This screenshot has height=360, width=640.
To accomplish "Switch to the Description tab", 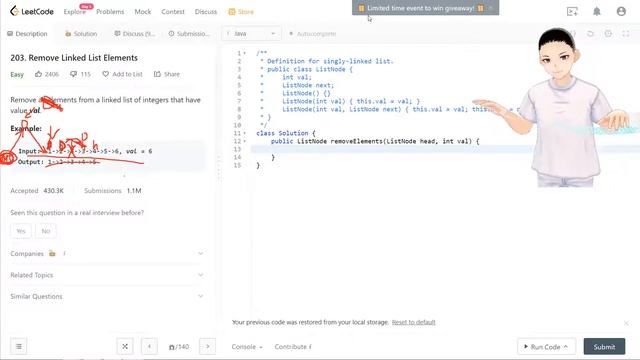I will (x=27, y=34).
